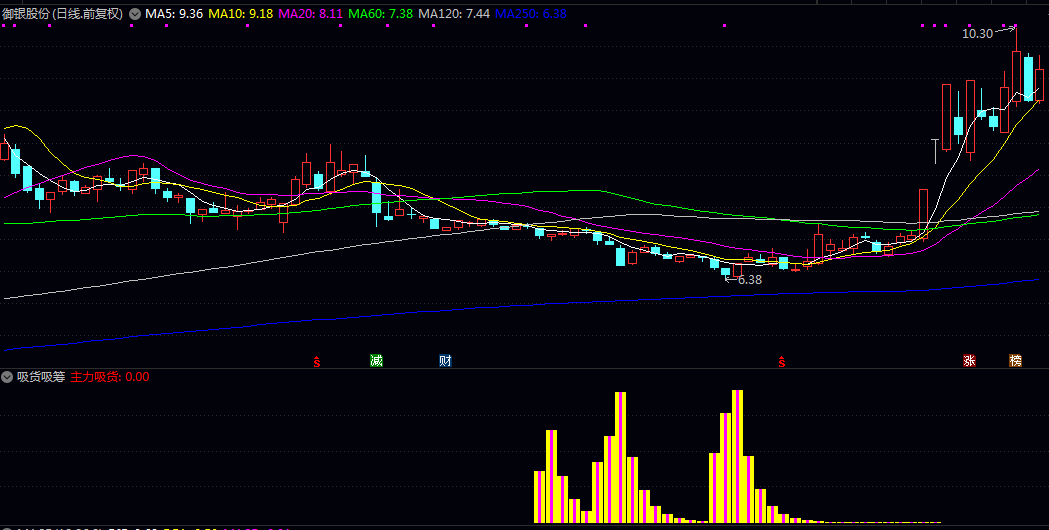Expand the 吸货吸筹 indicator dropdown arrow
The width and height of the screenshot is (1049, 530).
pyautogui.click(x=7, y=377)
